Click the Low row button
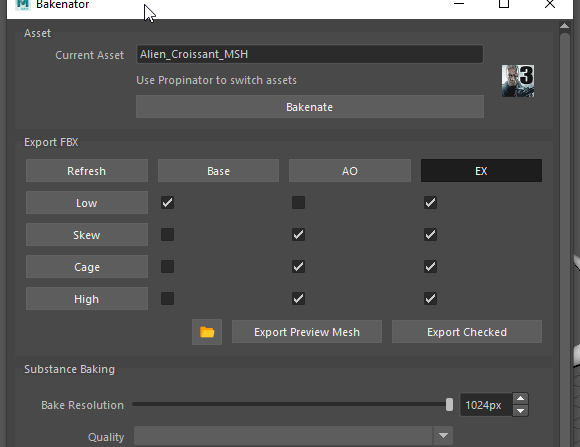This screenshot has width=580, height=447. pyautogui.click(x=87, y=202)
